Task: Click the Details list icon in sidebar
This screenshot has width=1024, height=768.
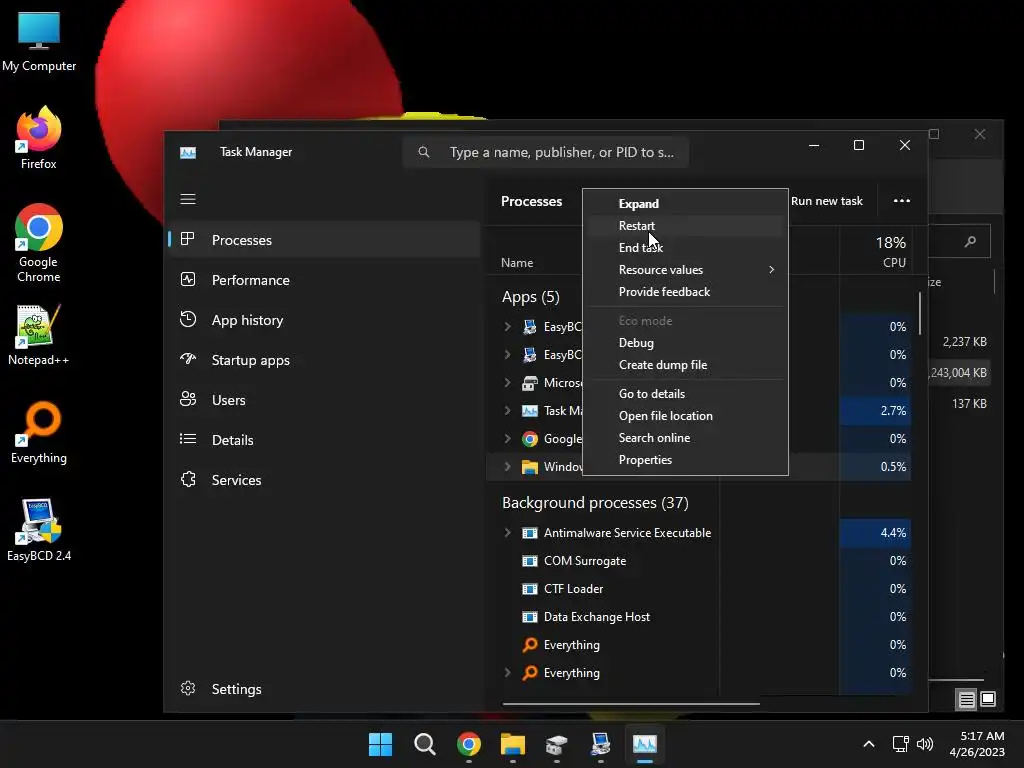Action: 188,440
